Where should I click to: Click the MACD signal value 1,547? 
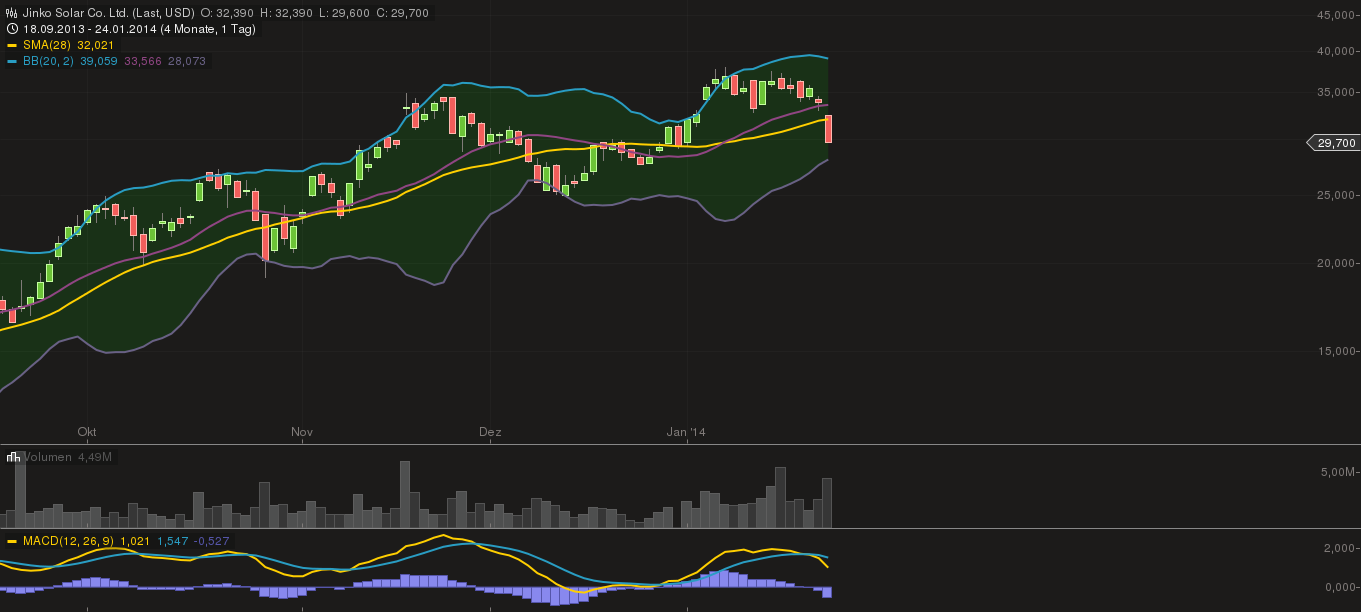click(173, 541)
